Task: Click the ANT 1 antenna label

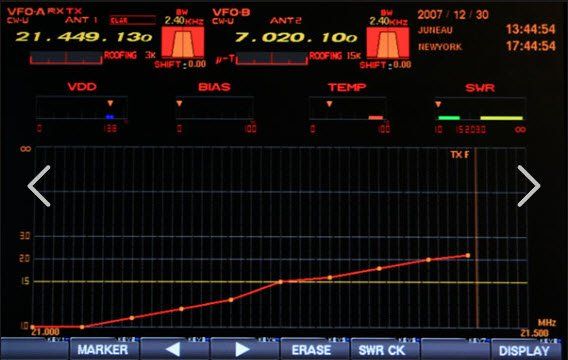Action: [82, 20]
